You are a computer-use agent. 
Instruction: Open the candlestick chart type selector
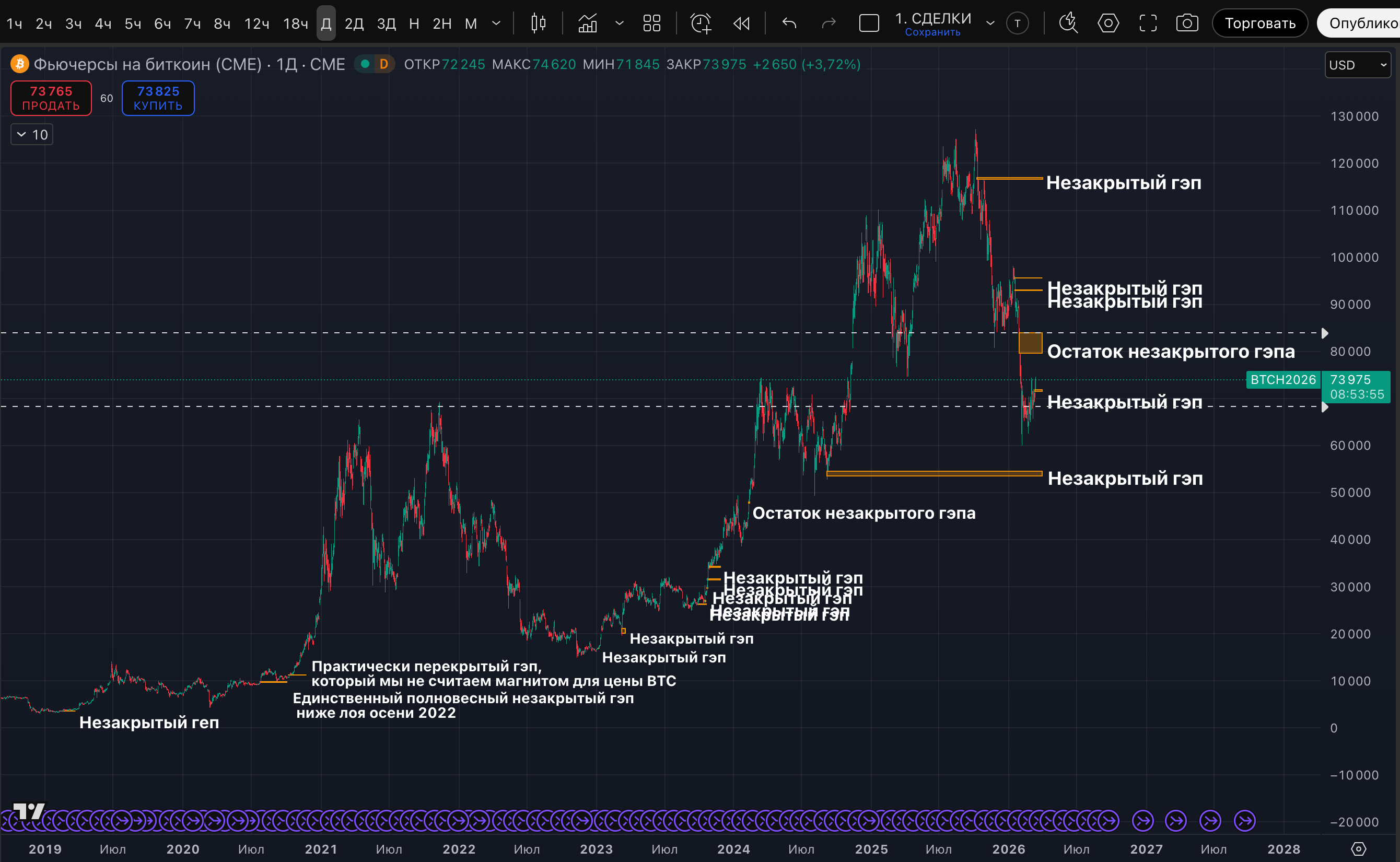[538, 24]
